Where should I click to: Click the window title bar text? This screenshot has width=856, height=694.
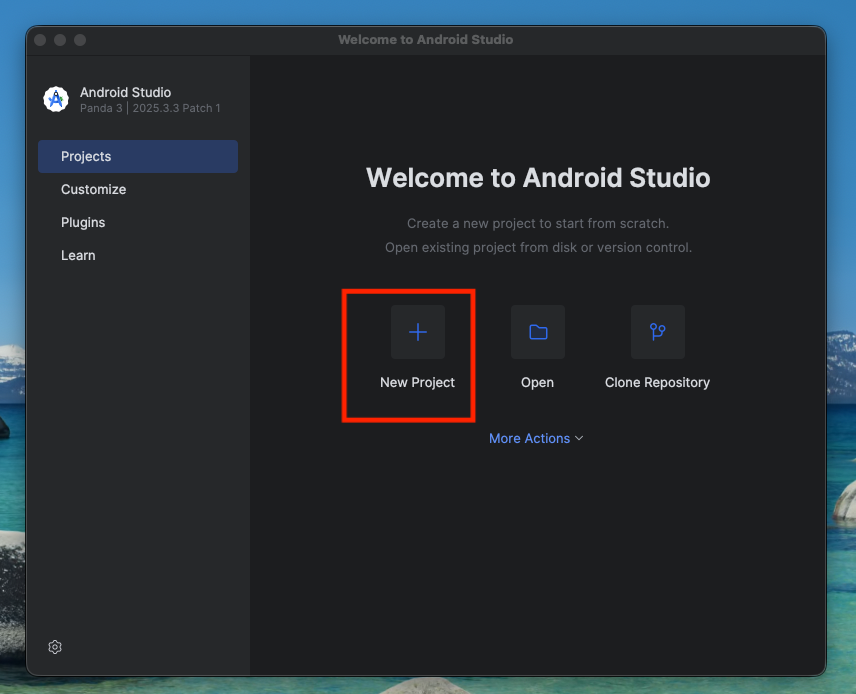pyautogui.click(x=426, y=39)
